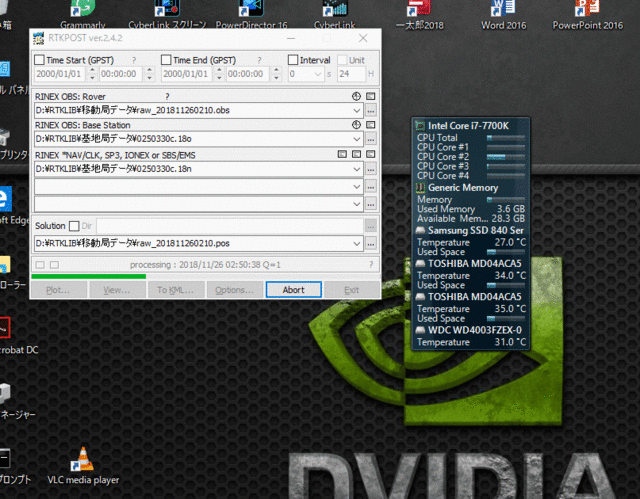640x499 pixels.
Task: View Base Station RINEX file contents
Action: (x=371, y=125)
